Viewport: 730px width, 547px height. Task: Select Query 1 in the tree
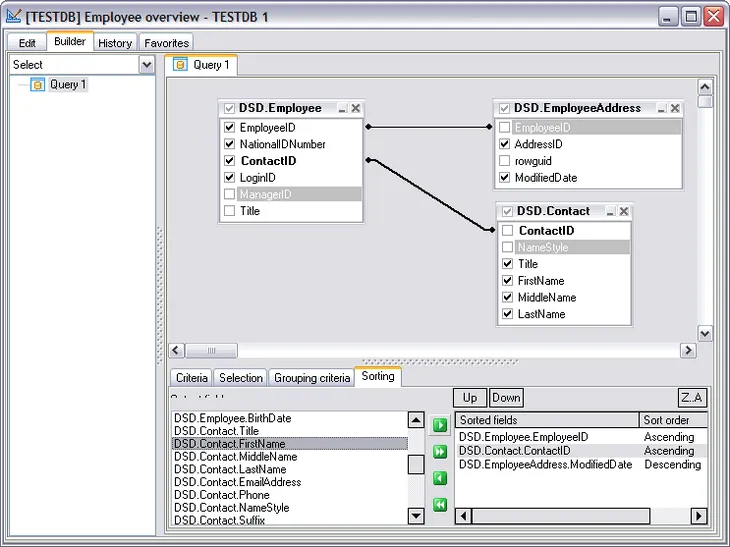point(68,85)
